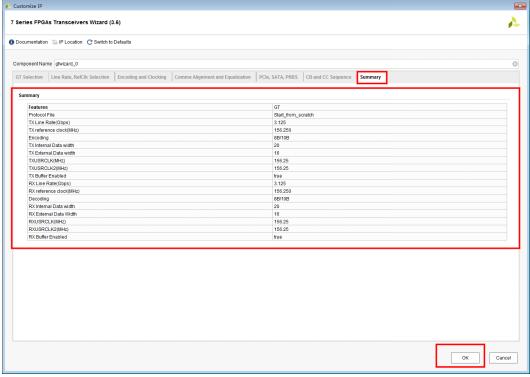Image resolution: width=530 pixels, height=377 pixels.
Task: Click the Customize IP title bar icon
Action: [x=8, y=6]
